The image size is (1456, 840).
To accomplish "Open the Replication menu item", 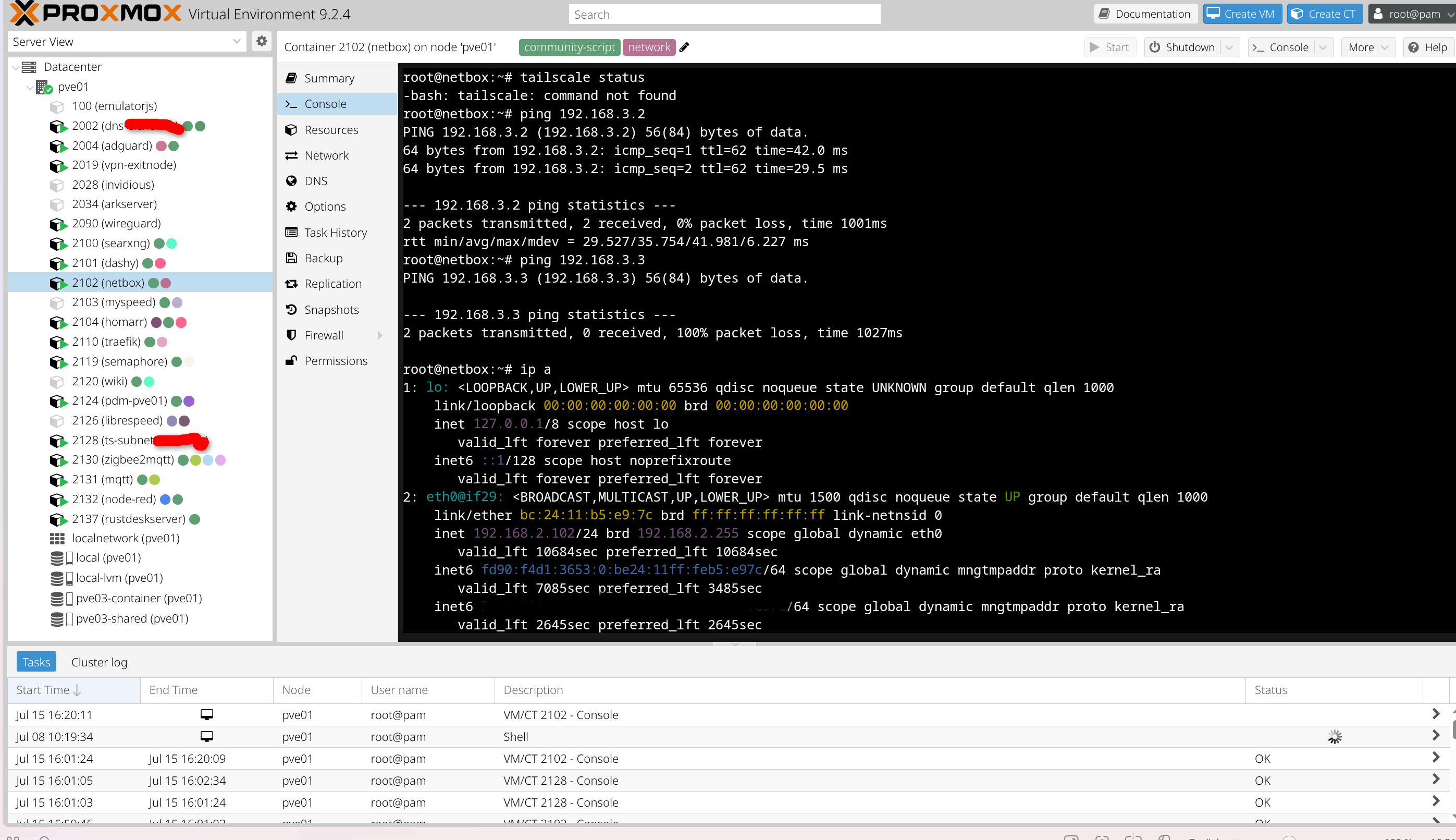I will point(338,284).
